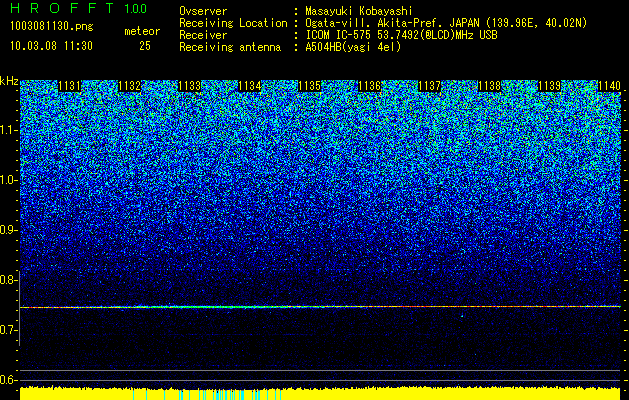Click the 0.8 frequency axis label

point(8,280)
